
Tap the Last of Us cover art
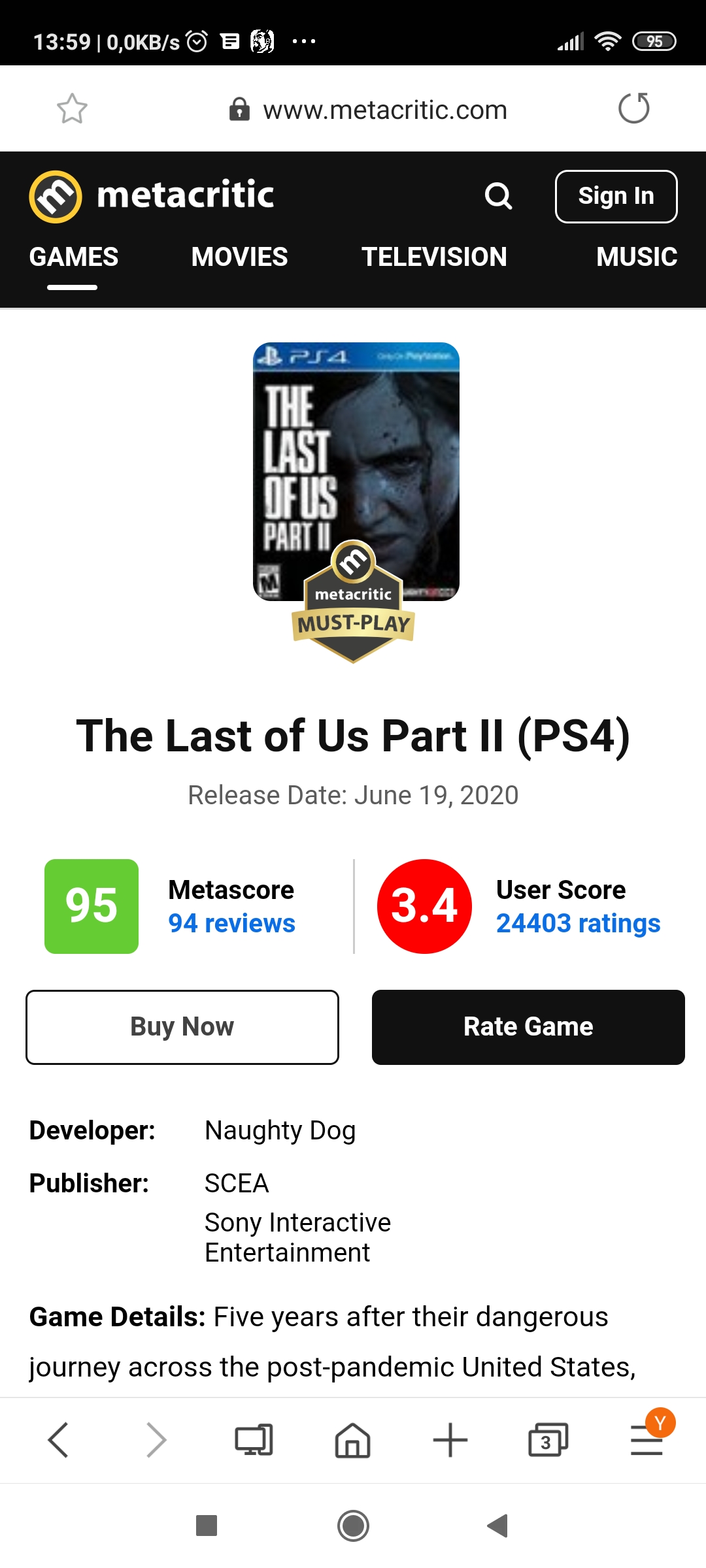point(356,471)
